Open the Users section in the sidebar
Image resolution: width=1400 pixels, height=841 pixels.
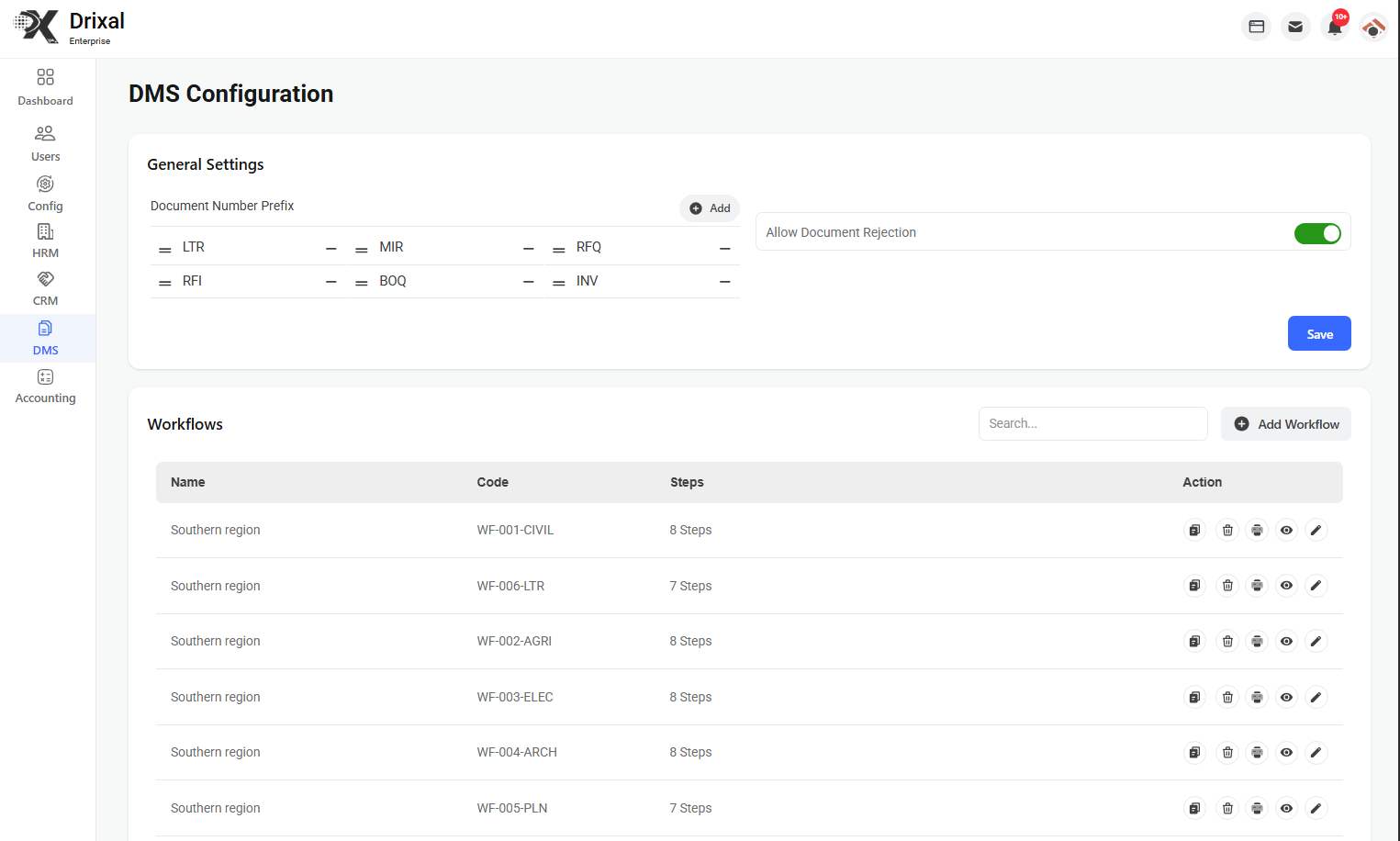45,142
